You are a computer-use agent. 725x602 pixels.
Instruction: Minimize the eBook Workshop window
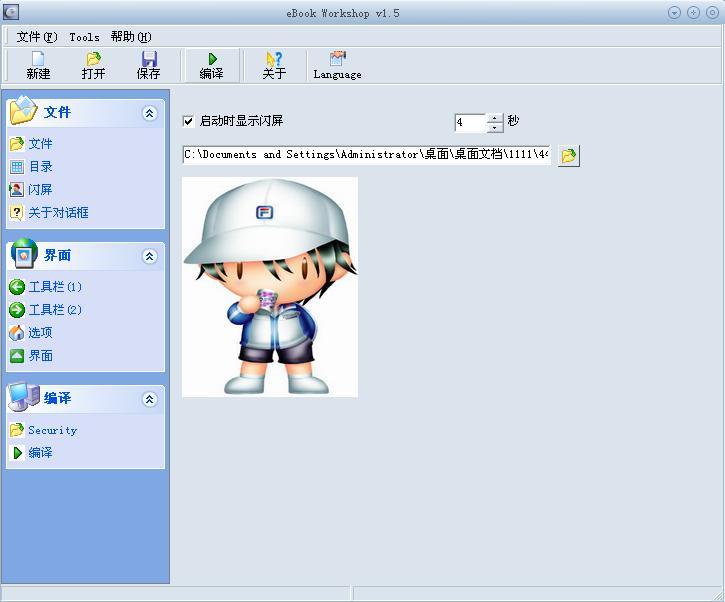click(675, 12)
